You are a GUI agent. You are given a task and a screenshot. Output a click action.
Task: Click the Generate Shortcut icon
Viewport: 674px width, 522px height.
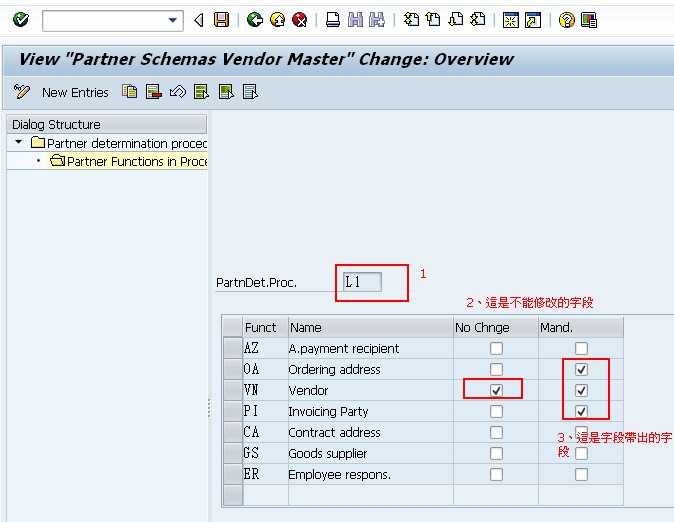pyautogui.click(x=533, y=20)
